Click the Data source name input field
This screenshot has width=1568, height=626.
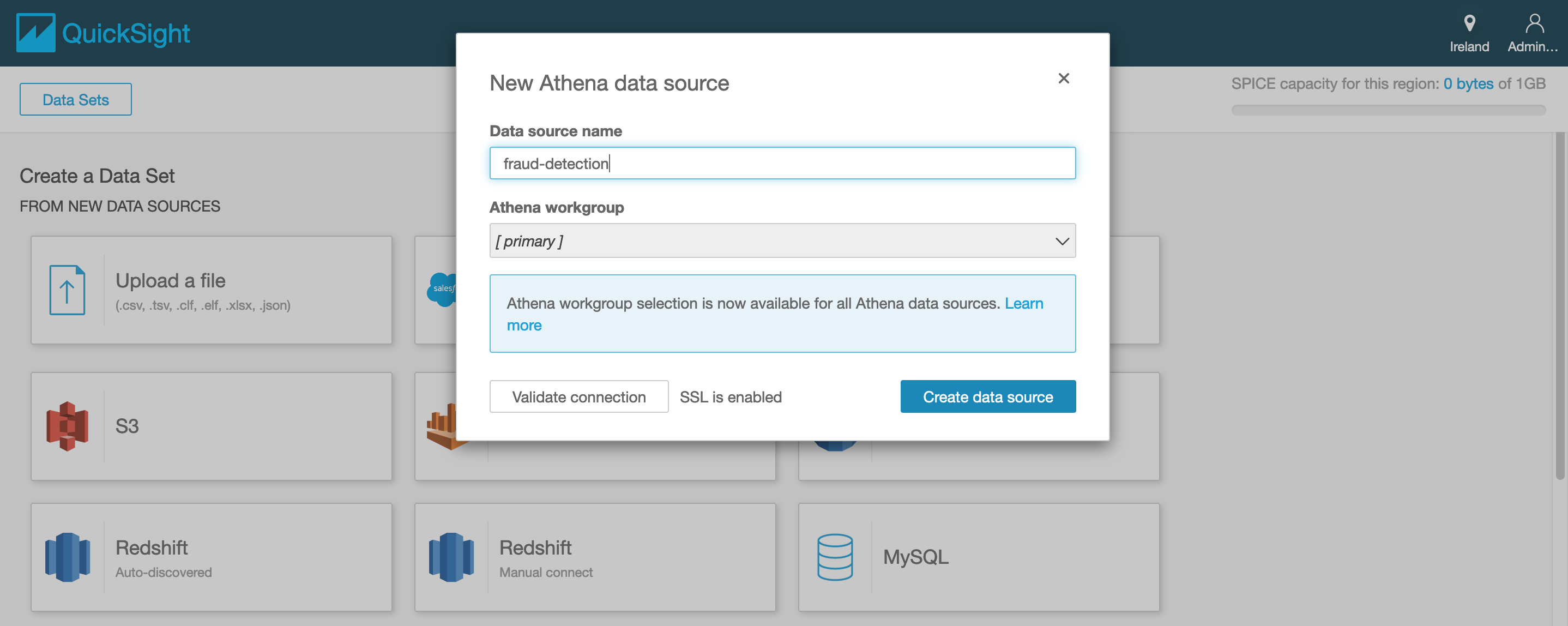click(x=782, y=163)
